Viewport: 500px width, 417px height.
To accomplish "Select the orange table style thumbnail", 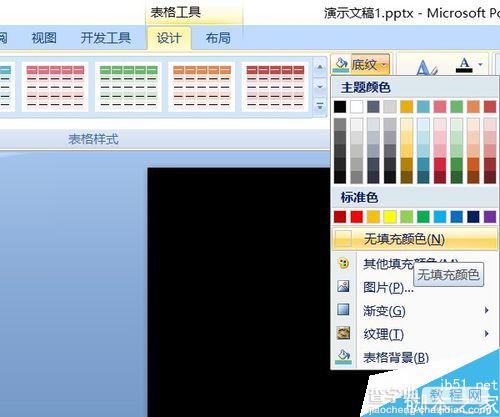I will tap(202, 87).
